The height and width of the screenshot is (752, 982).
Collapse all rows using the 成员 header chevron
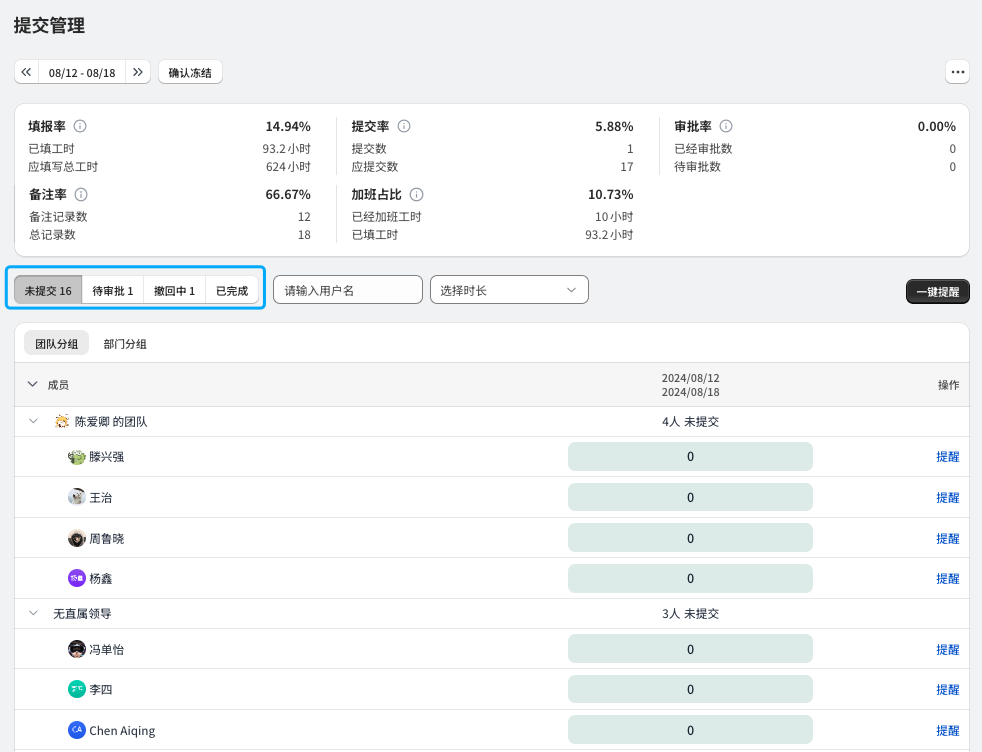coord(33,384)
